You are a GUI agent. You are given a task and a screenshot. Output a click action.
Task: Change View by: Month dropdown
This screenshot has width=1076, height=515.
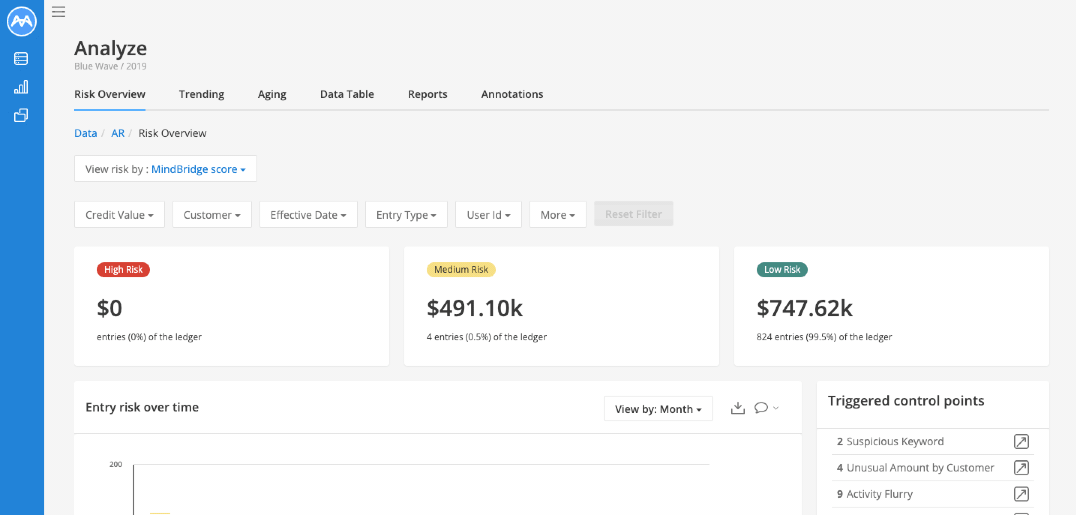(659, 409)
